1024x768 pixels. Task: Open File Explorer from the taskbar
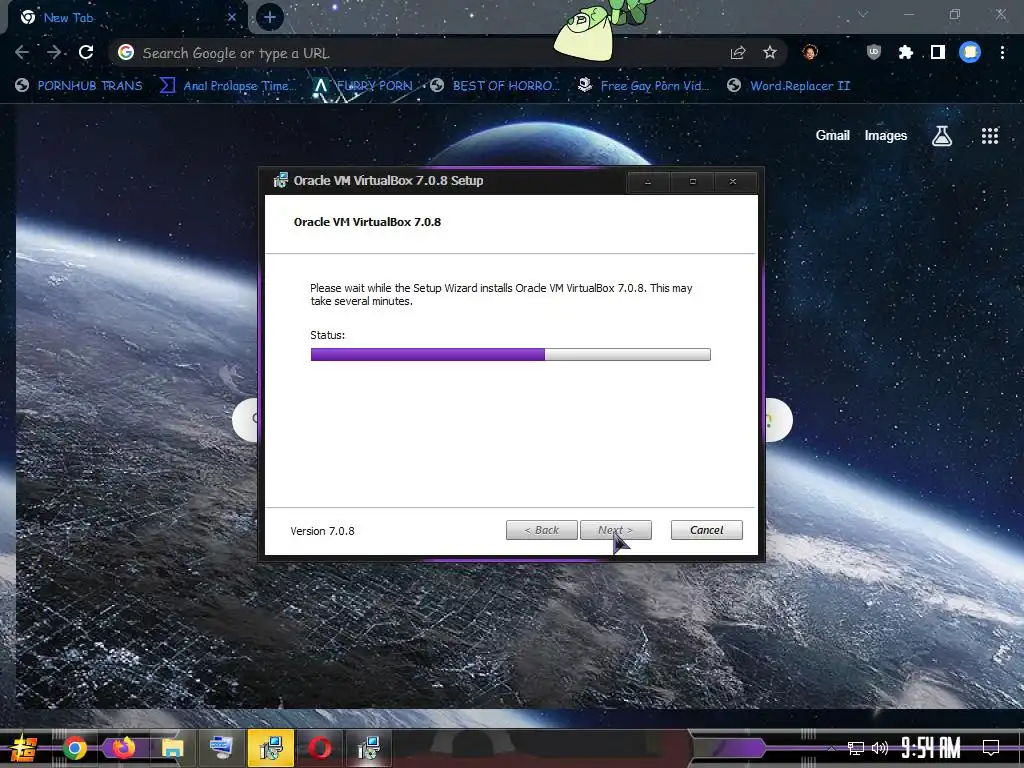[172, 748]
